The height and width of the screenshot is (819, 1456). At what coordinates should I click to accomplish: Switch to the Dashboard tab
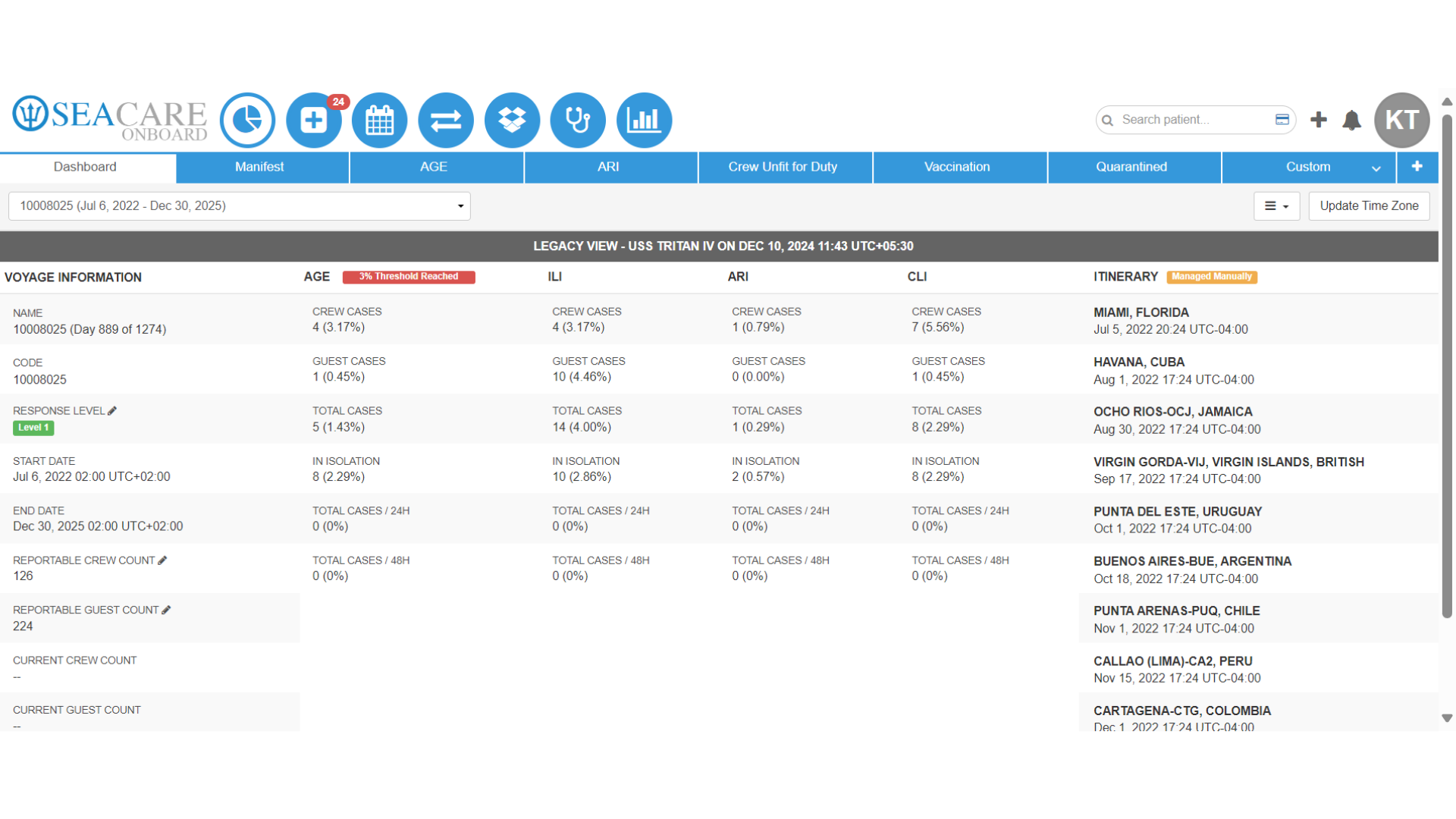(x=88, y=167)
